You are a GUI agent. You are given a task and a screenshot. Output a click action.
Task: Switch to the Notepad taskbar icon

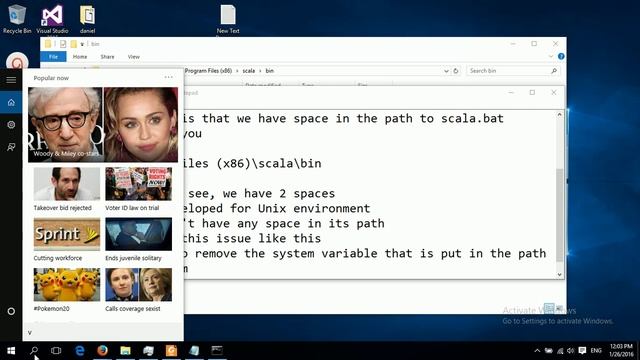pyautogui.click(x=194, y=351)
